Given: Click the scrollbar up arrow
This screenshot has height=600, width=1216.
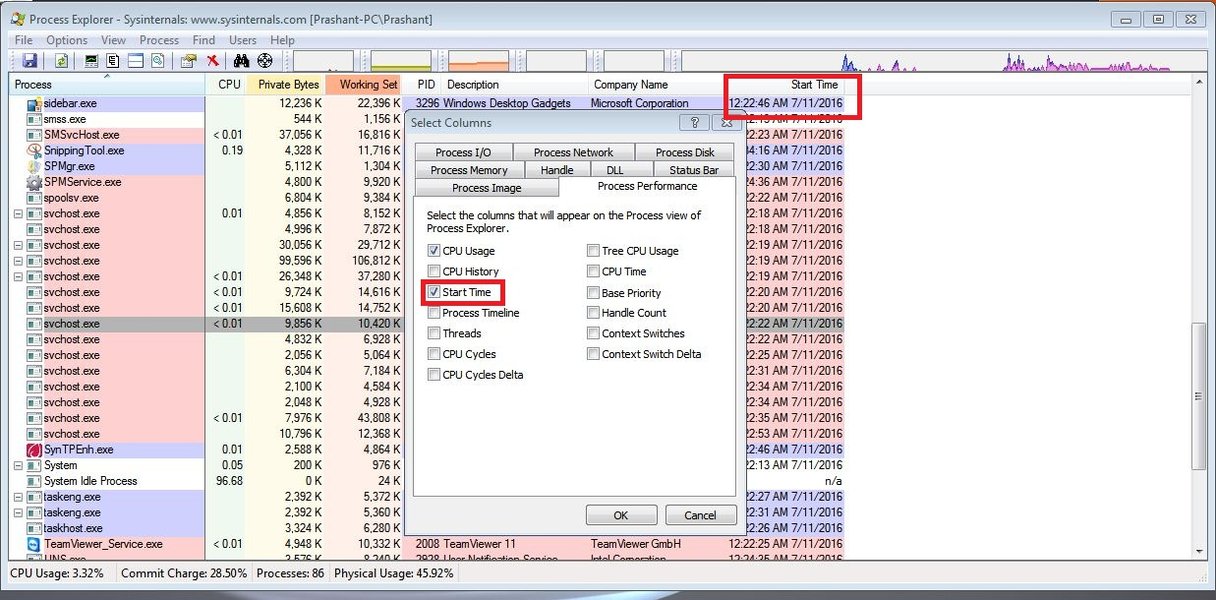Looking at the screenshot, I should [1198, 84].
